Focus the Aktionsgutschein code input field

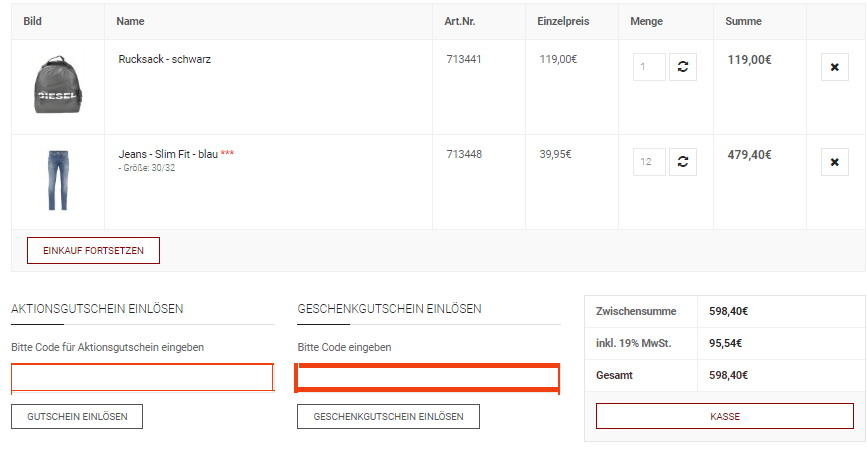(142, 377)
